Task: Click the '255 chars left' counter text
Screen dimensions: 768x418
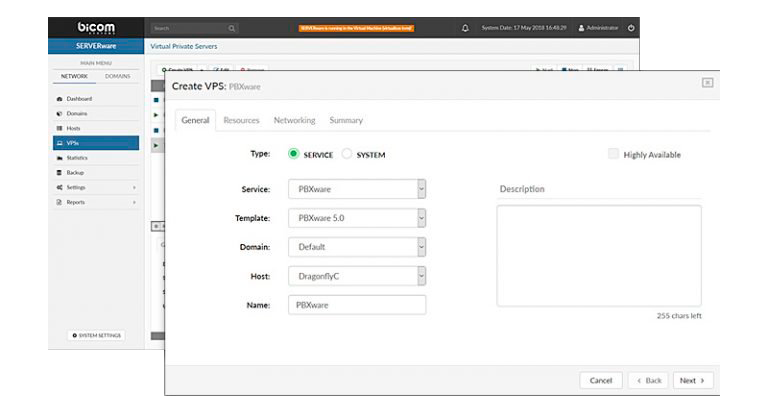Action: [x=679, y=316]
